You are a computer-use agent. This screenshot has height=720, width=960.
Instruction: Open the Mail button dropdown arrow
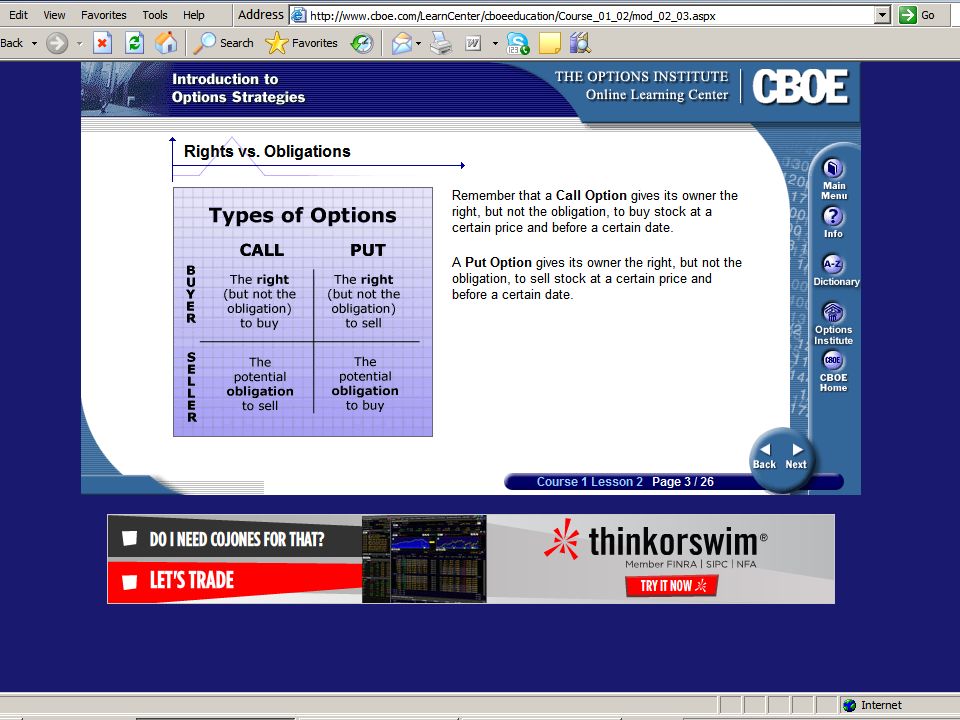[x=418, y=43]
